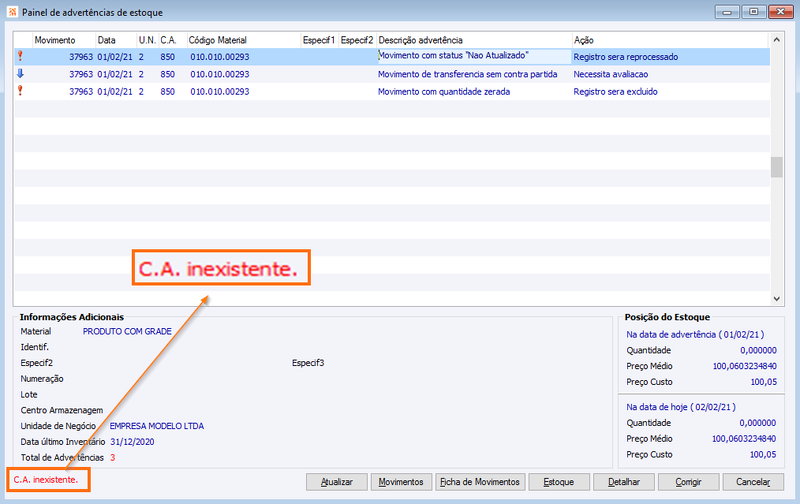The width and height of the screenshot is (800, 504).
Task: Click the blue down-arrow icon on the transferencia row
Action: click(20, 73)
